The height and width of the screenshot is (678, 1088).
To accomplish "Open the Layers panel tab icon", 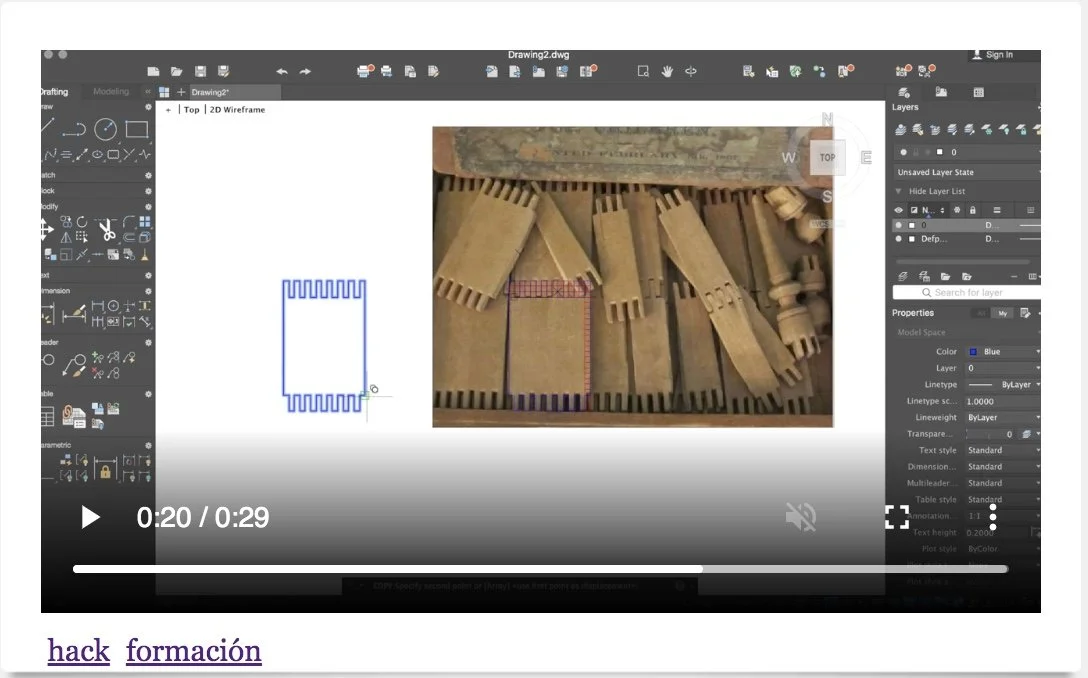I will coord(903,92).
